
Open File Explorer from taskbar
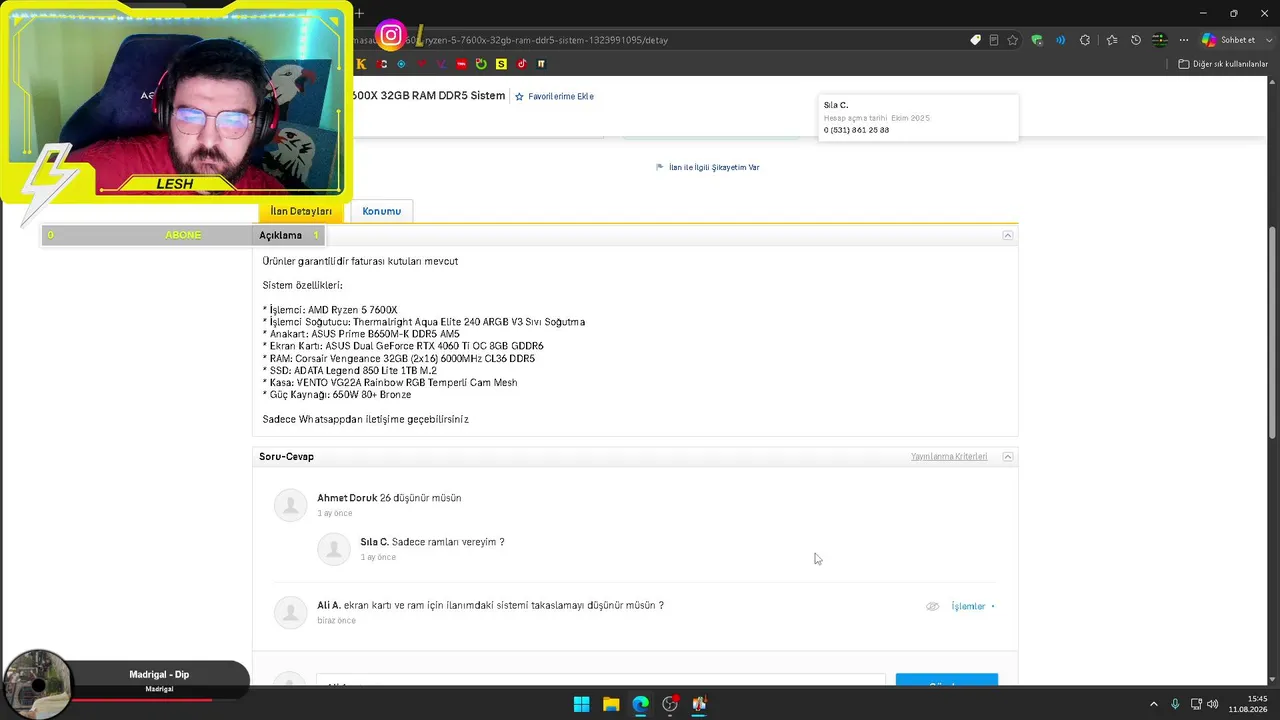tap(611, 704)
